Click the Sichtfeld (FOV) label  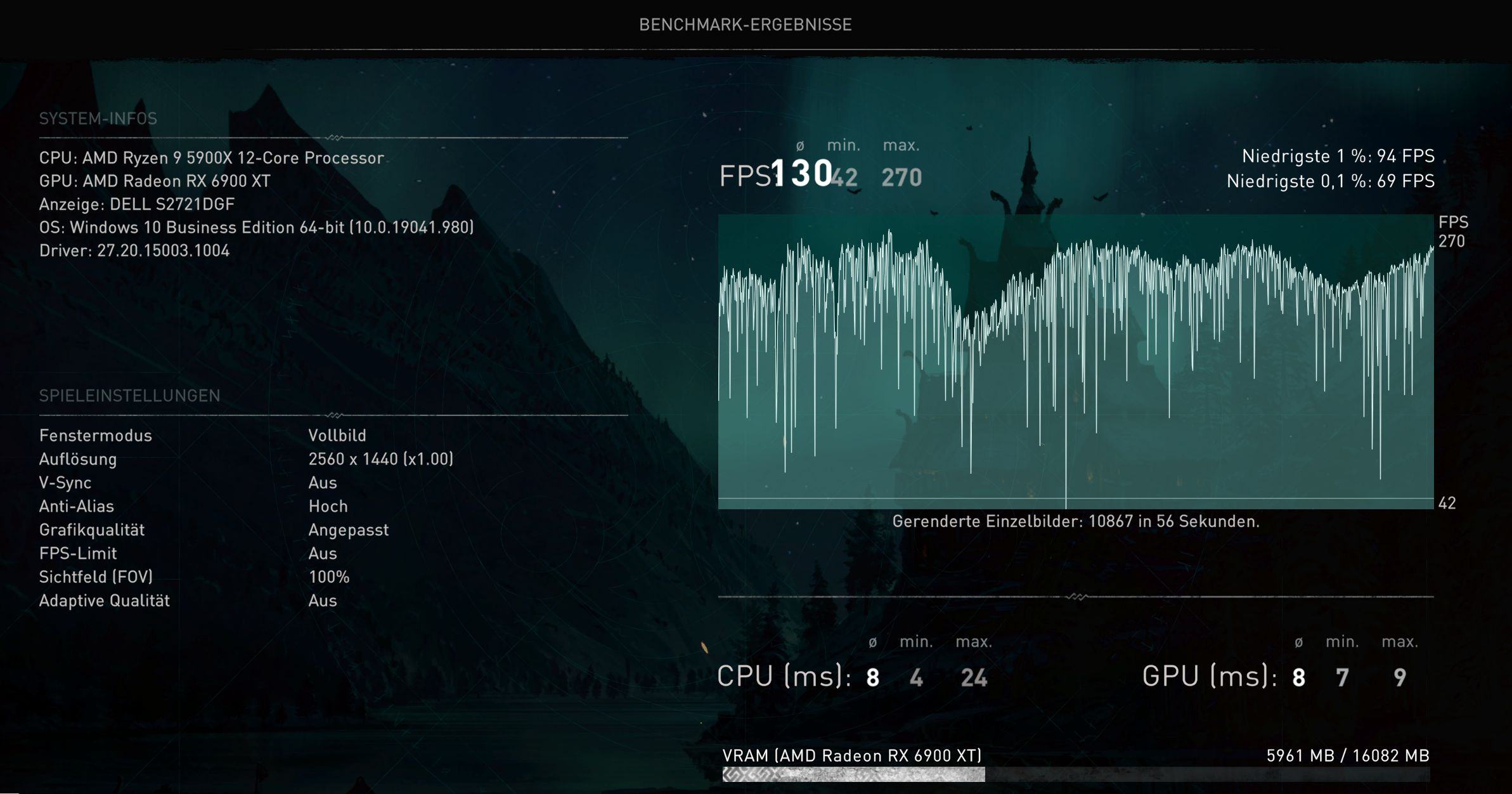click(96, 577)
